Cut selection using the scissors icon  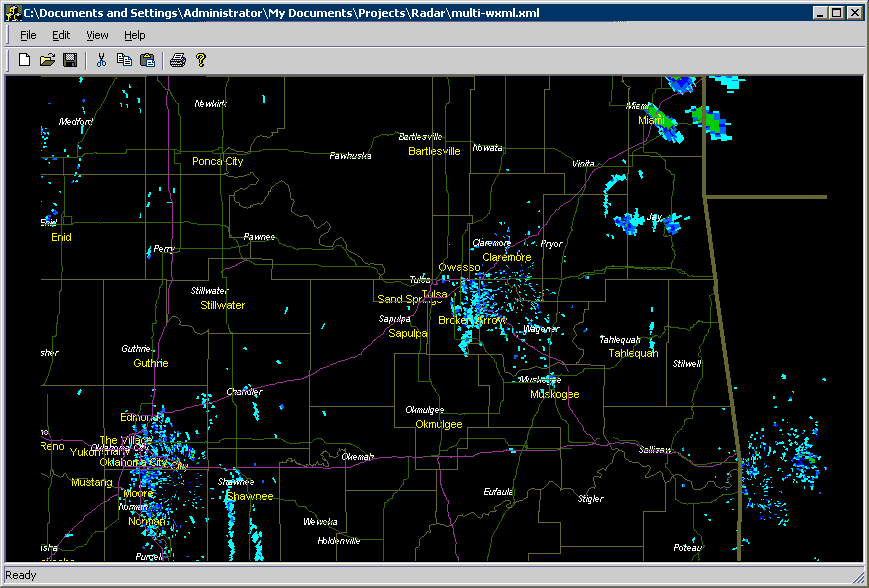coord(101,59)
